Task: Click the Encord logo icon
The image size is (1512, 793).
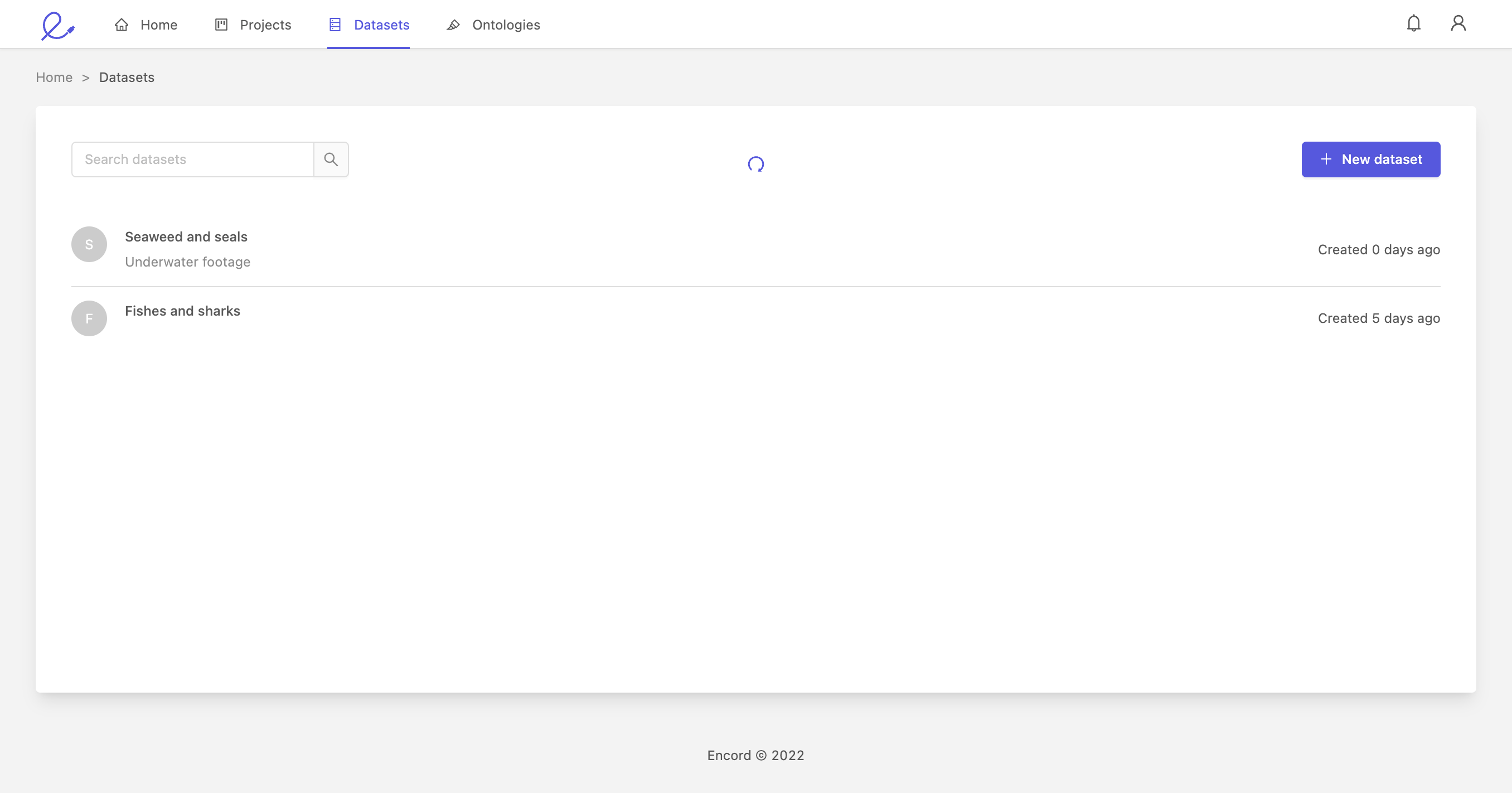Action: point(57,25)
